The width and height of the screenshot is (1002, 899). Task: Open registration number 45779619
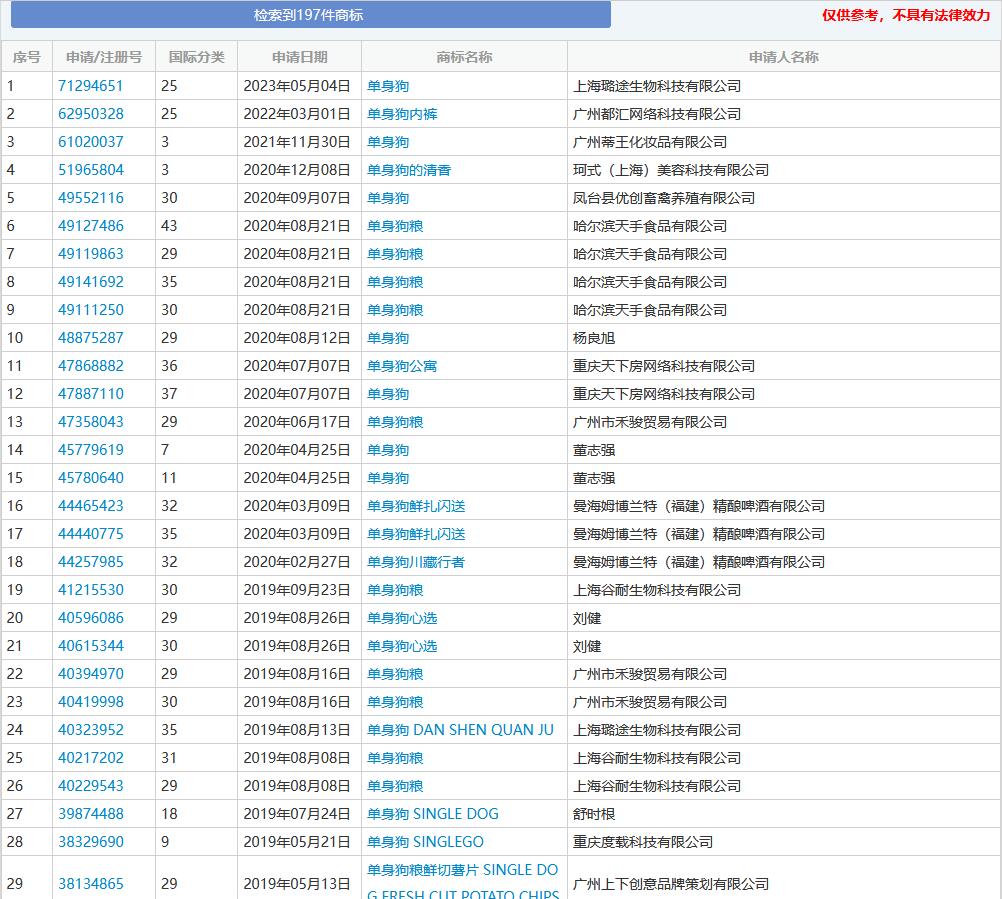coord(91,450)
